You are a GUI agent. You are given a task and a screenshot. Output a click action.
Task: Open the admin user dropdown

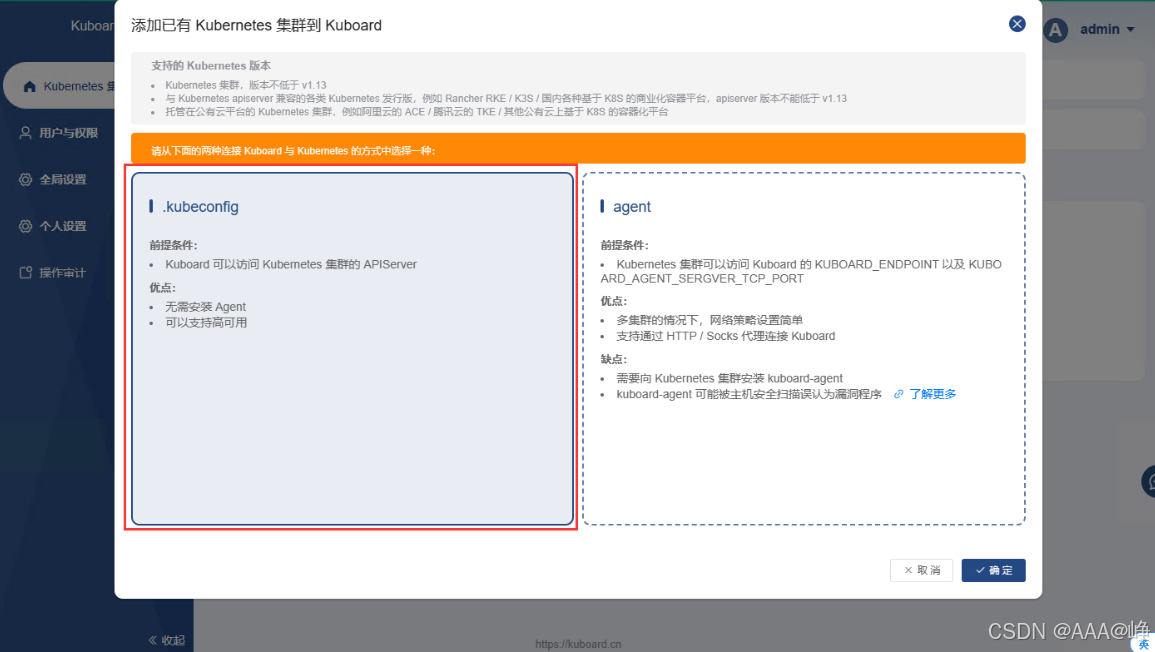pyautogui.click(x=1107, y=29)
